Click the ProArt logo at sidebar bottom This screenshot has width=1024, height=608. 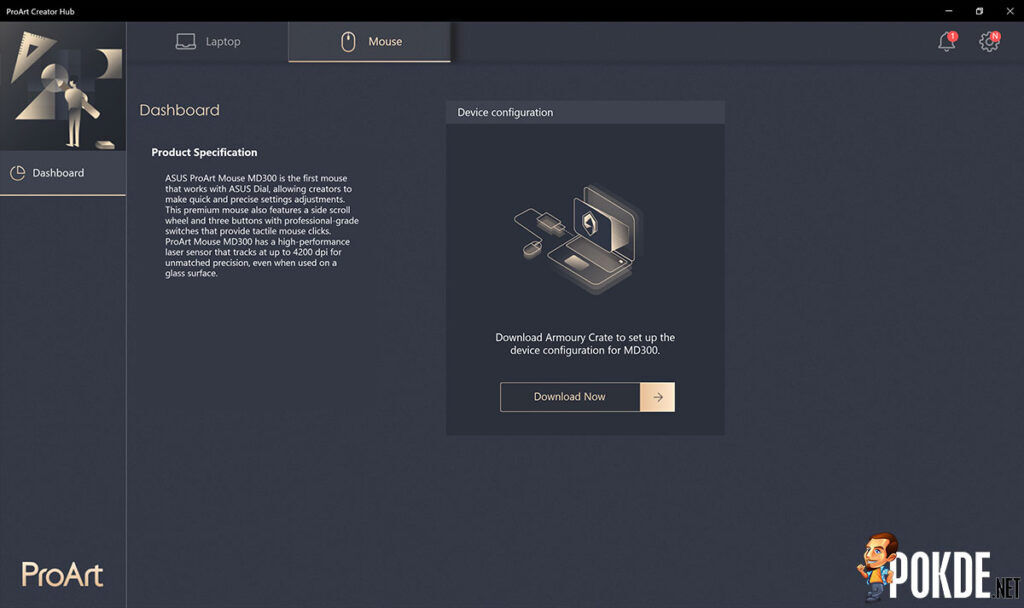coord(63,575)
